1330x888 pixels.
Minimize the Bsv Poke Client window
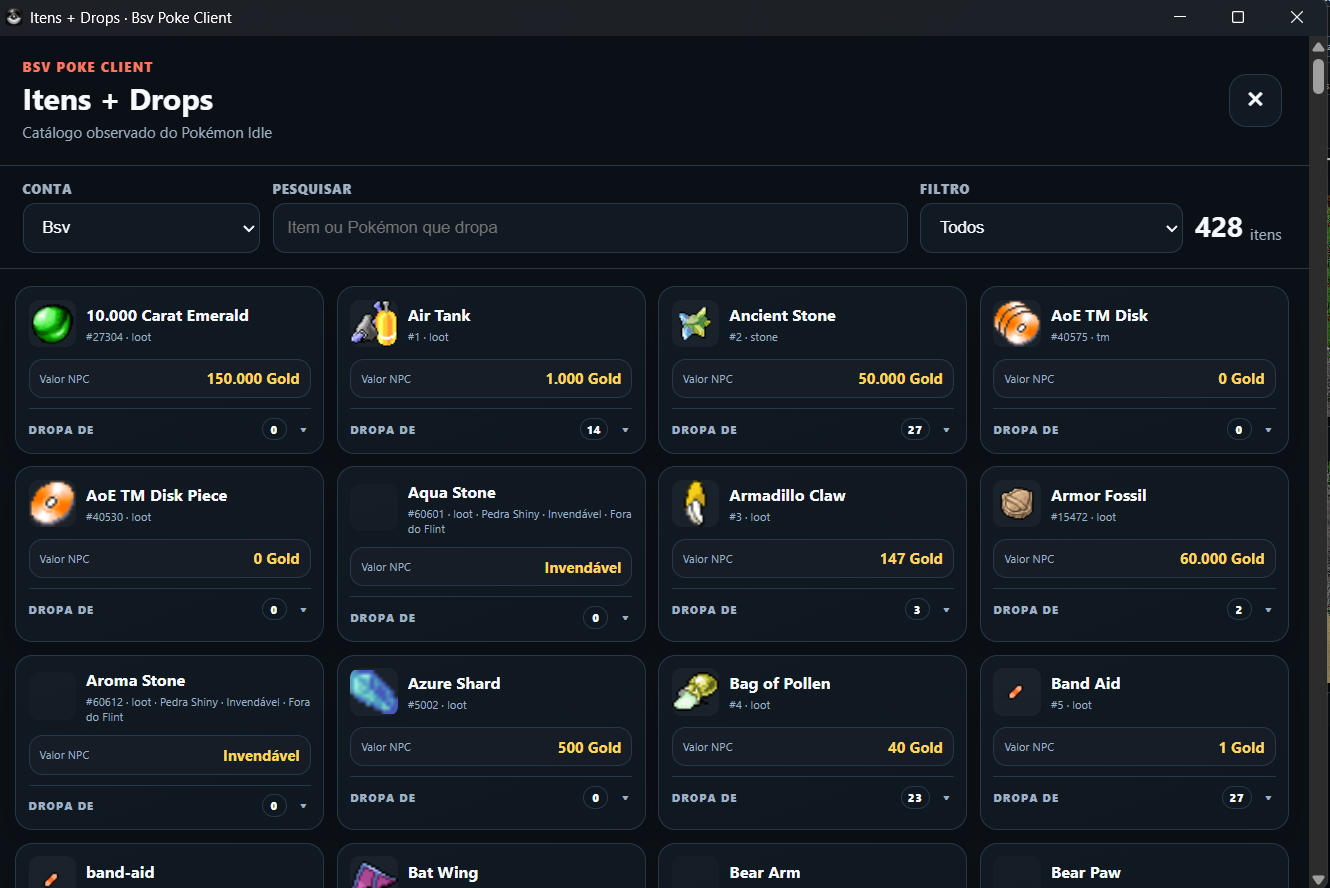click(x=1180, y=18)
